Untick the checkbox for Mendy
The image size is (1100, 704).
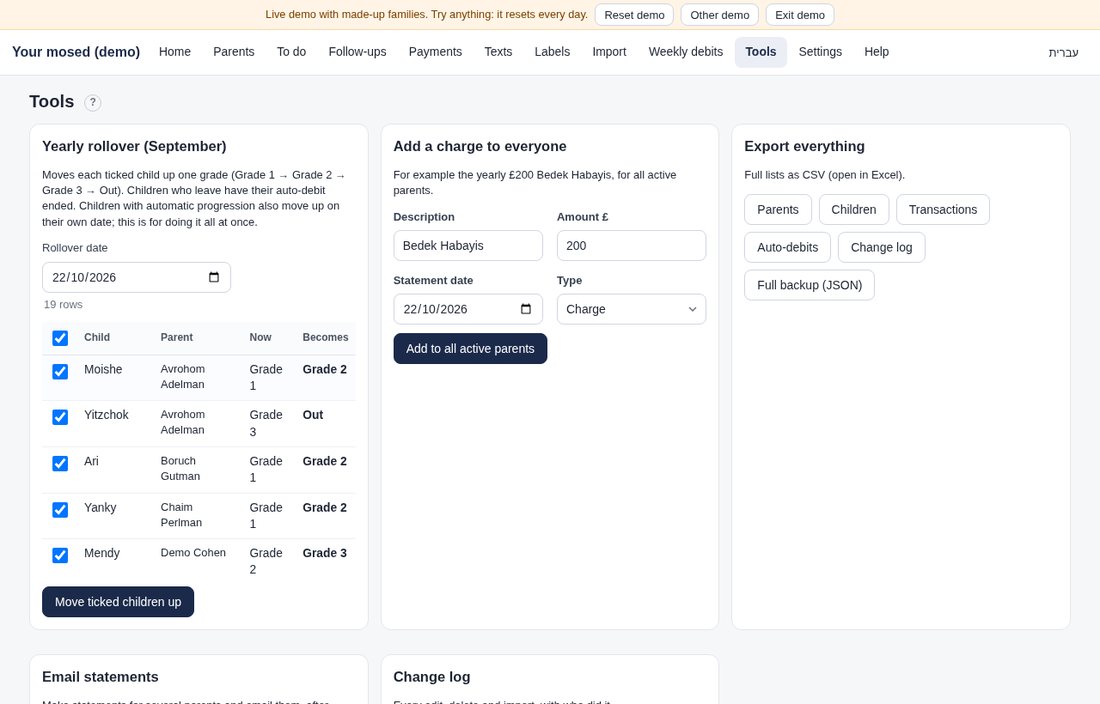[x=60, y=555]
